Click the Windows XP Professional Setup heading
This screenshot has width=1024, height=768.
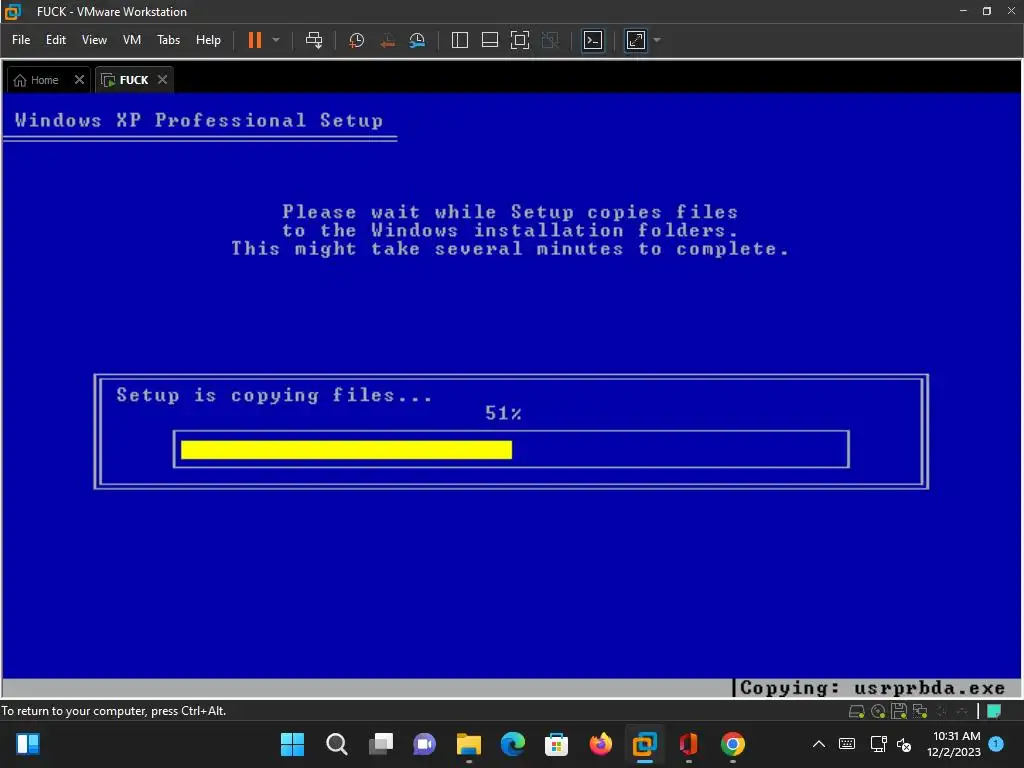[199, 120]
